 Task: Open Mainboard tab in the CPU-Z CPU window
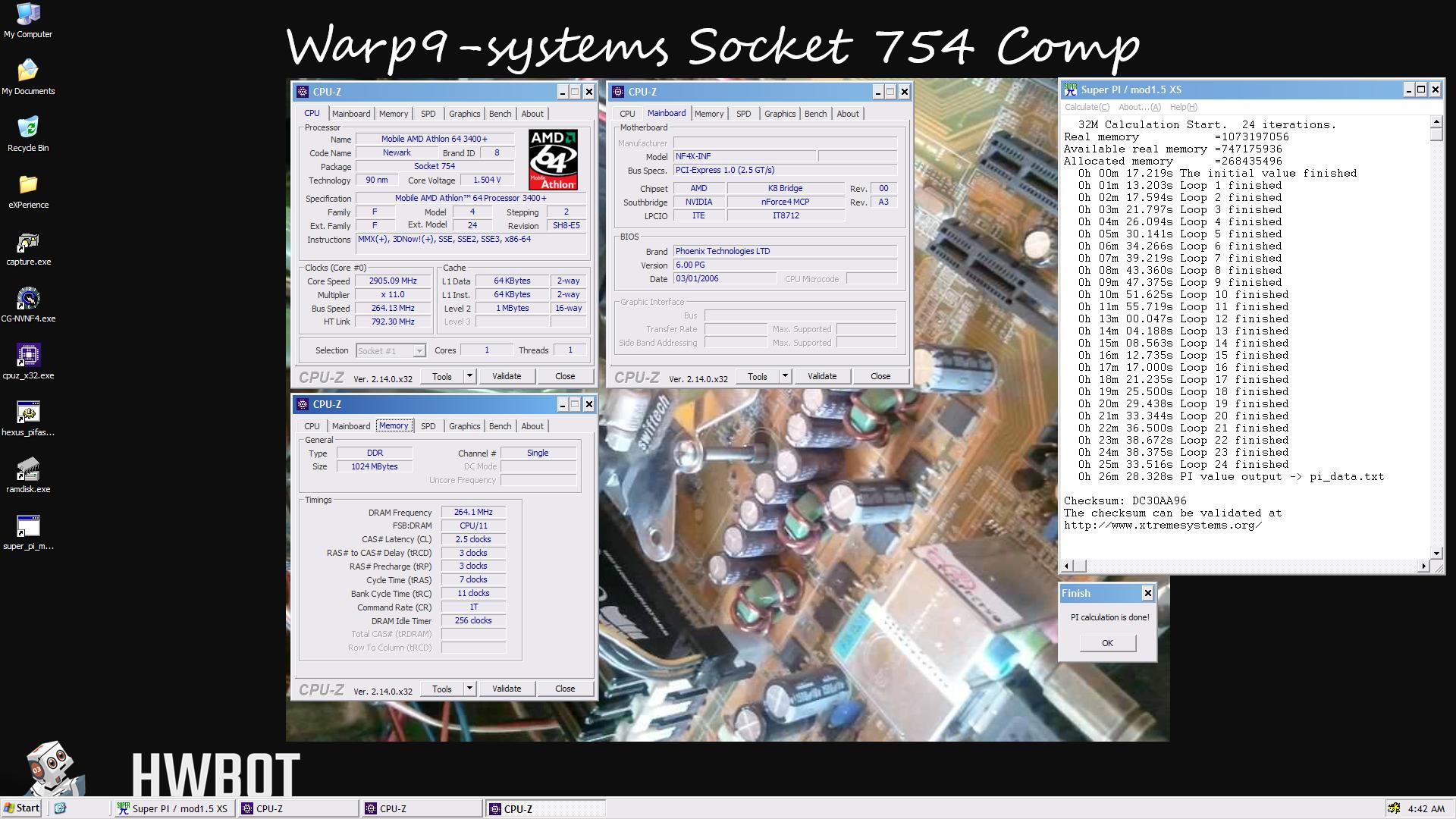[351, 114]
